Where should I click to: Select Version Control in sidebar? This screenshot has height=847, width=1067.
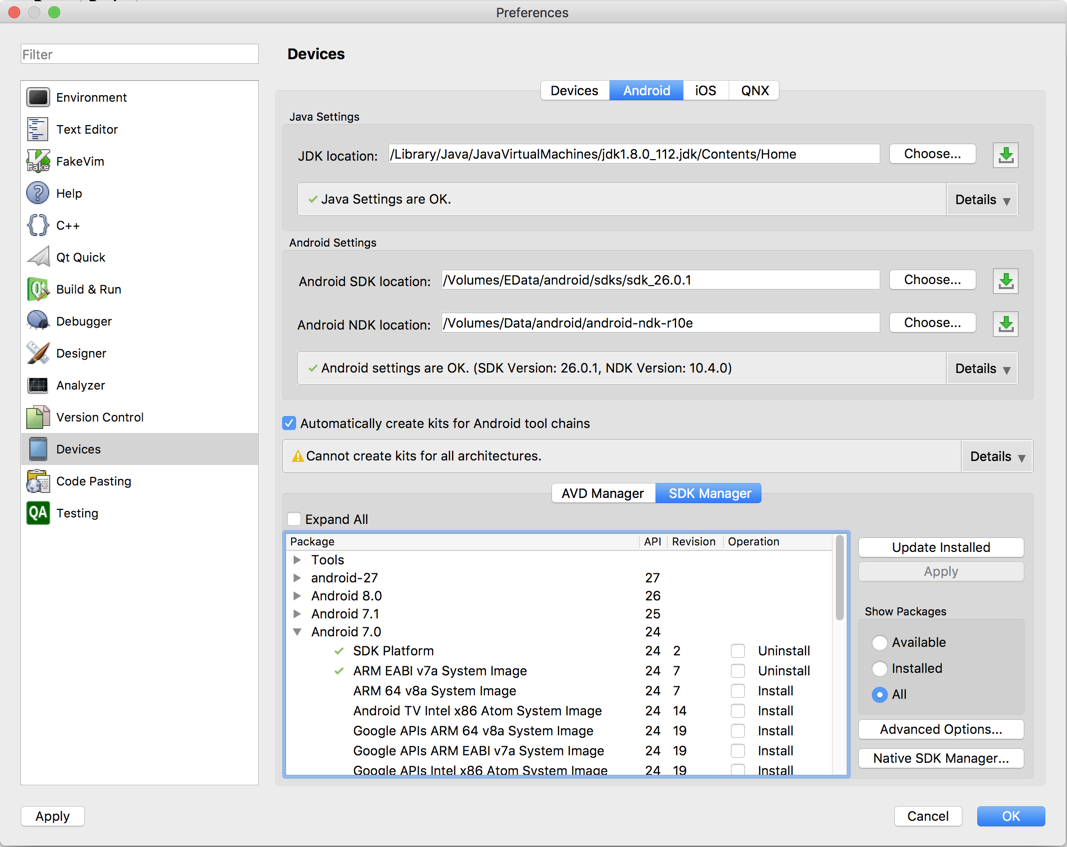99,417
